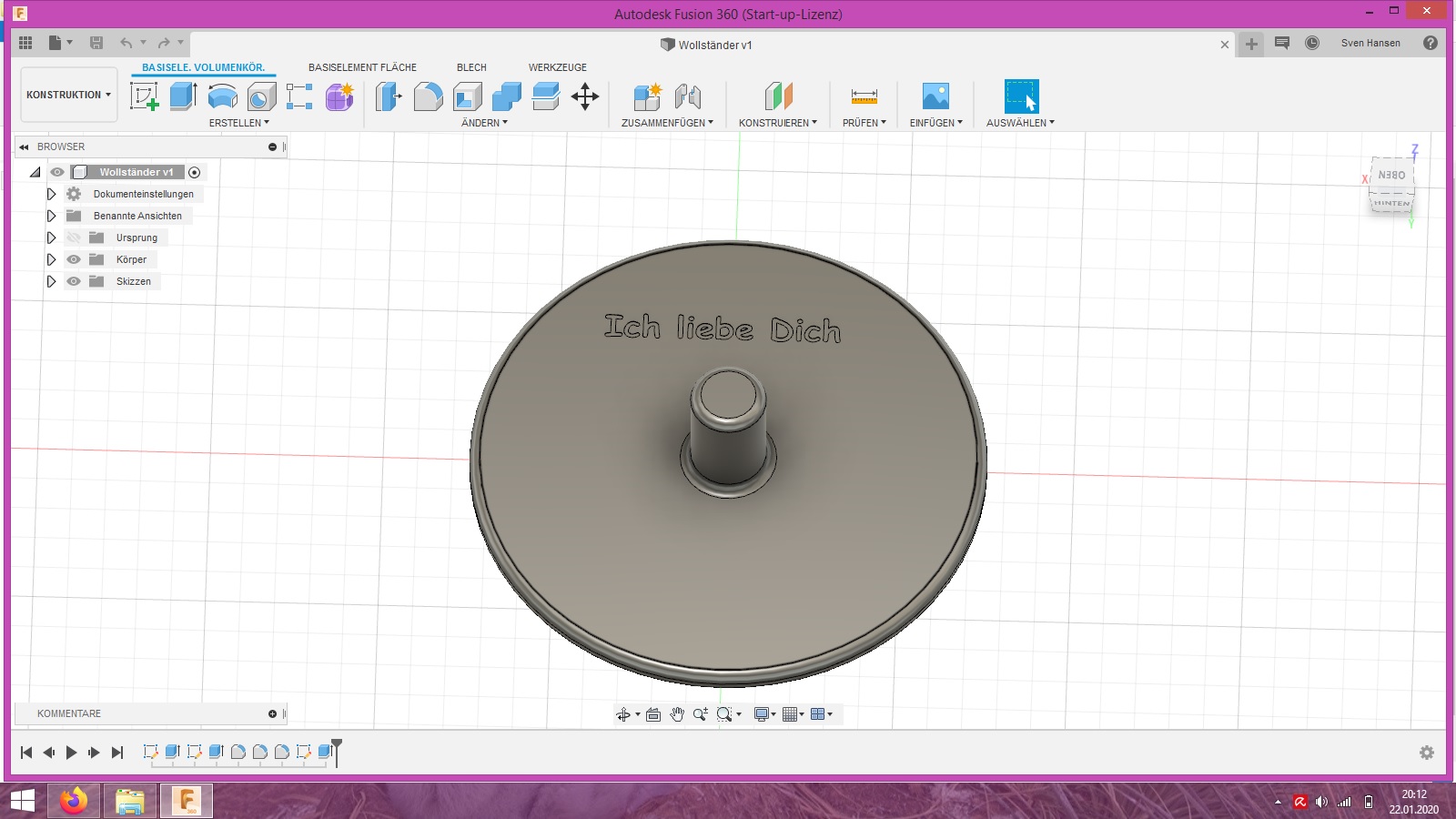Open the KONSTRUKTION workspace dropdown
1456x819 pixels.
pos(69,95)
